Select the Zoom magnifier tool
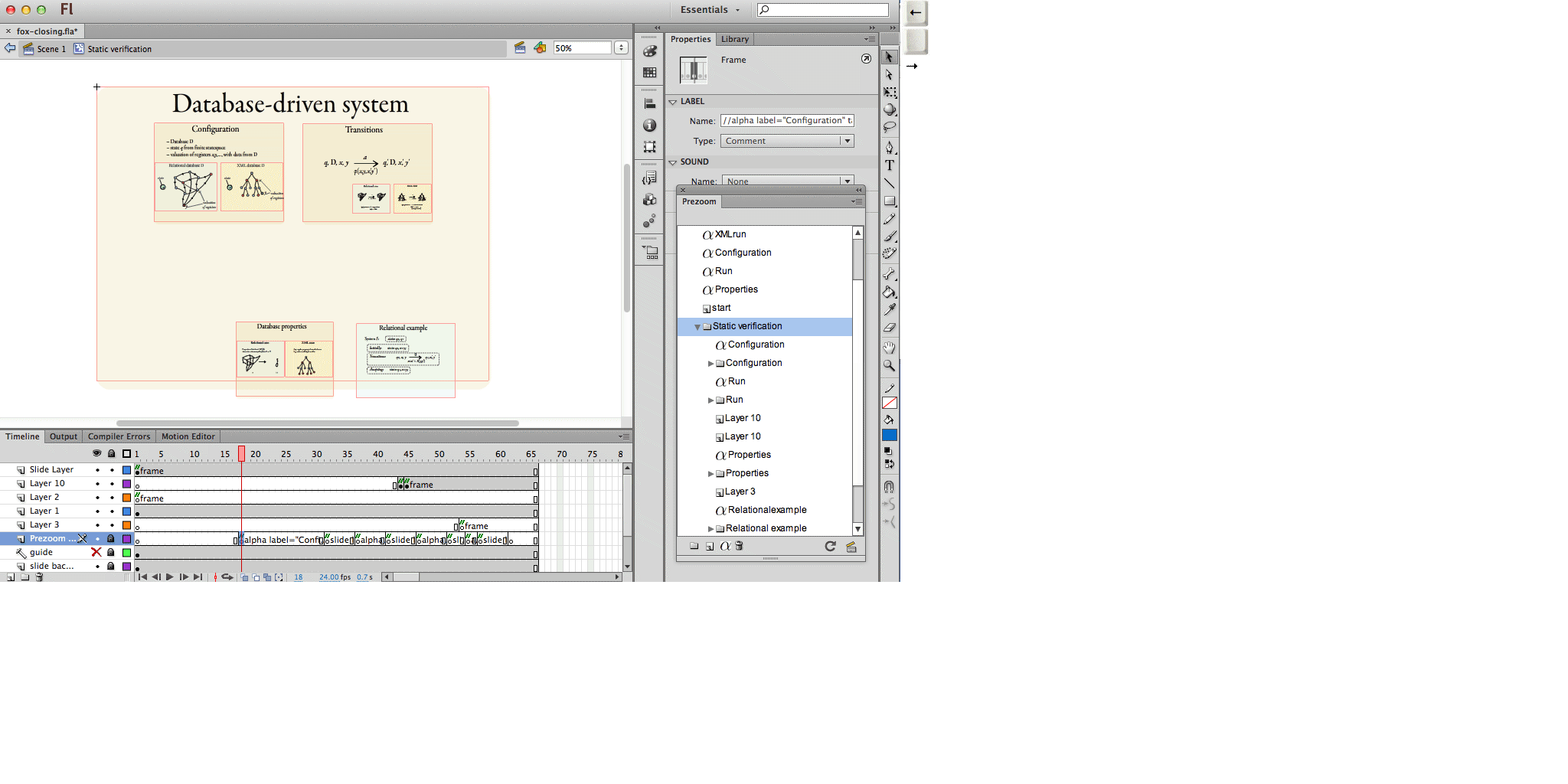Viewport: 1568px width, 784px height. point(889,366)
